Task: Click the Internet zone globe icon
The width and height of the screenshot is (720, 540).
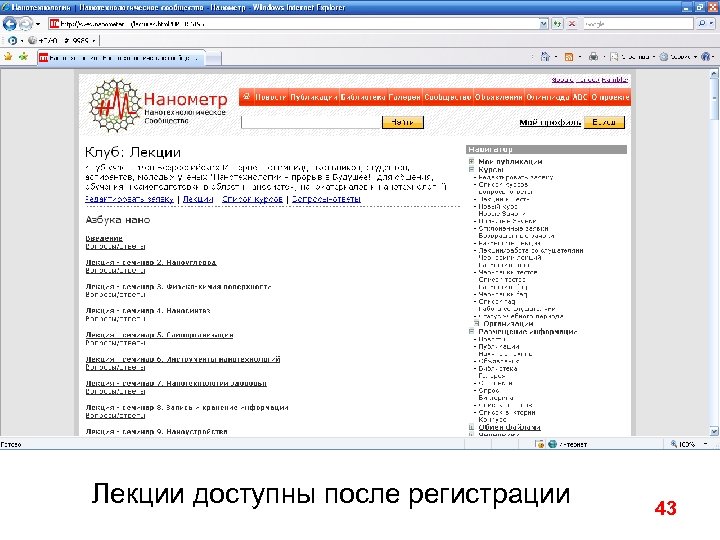Action: (552, 444)
